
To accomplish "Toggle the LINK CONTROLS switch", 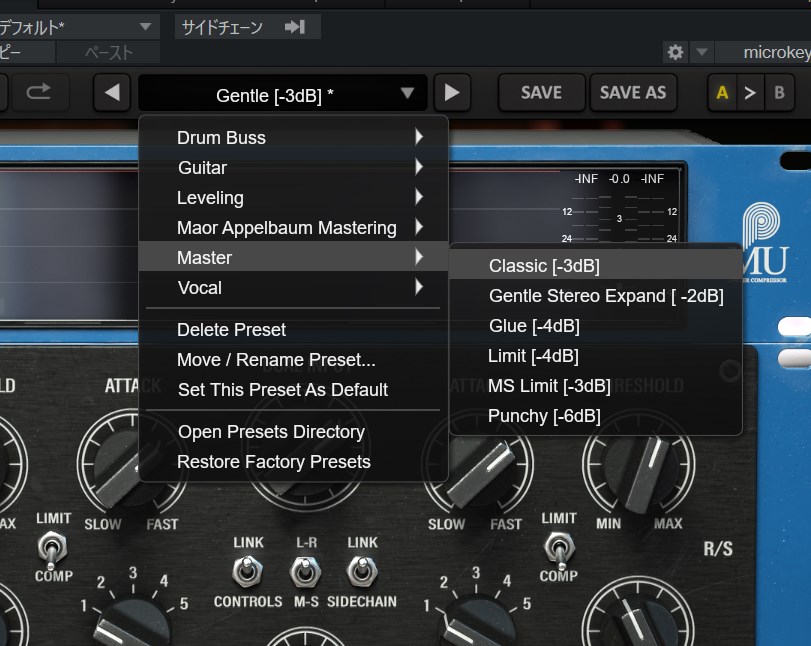I will 247,571.
